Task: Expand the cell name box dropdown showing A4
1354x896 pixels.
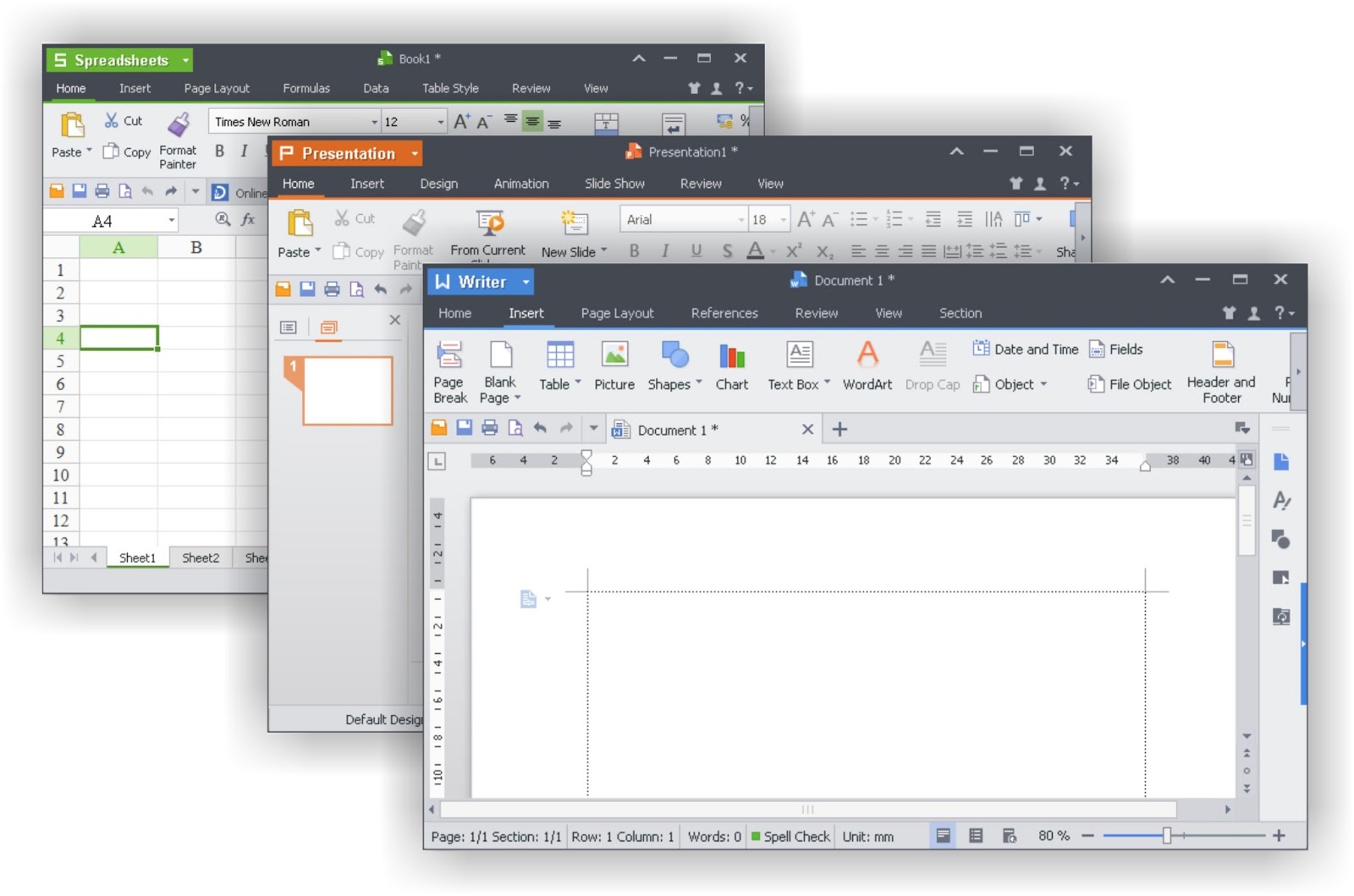Action: pos(171,220)
